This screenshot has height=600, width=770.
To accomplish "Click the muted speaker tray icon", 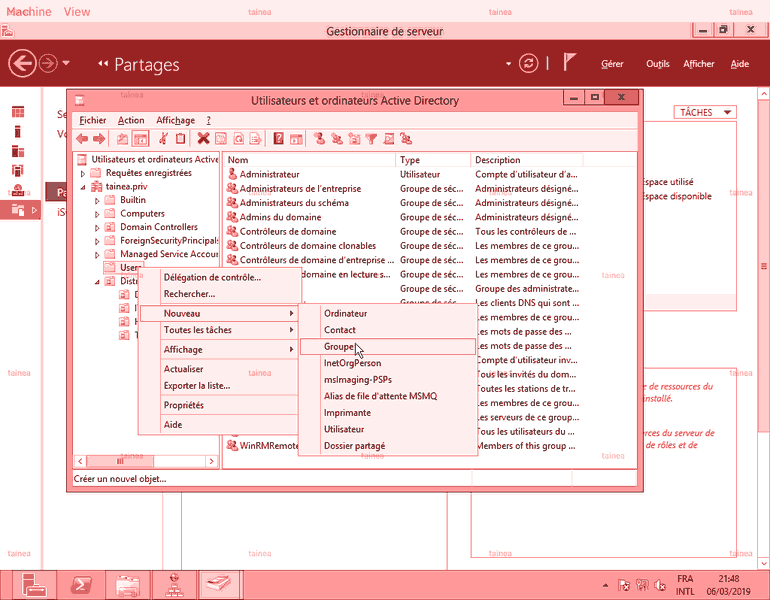I will 660,585.
